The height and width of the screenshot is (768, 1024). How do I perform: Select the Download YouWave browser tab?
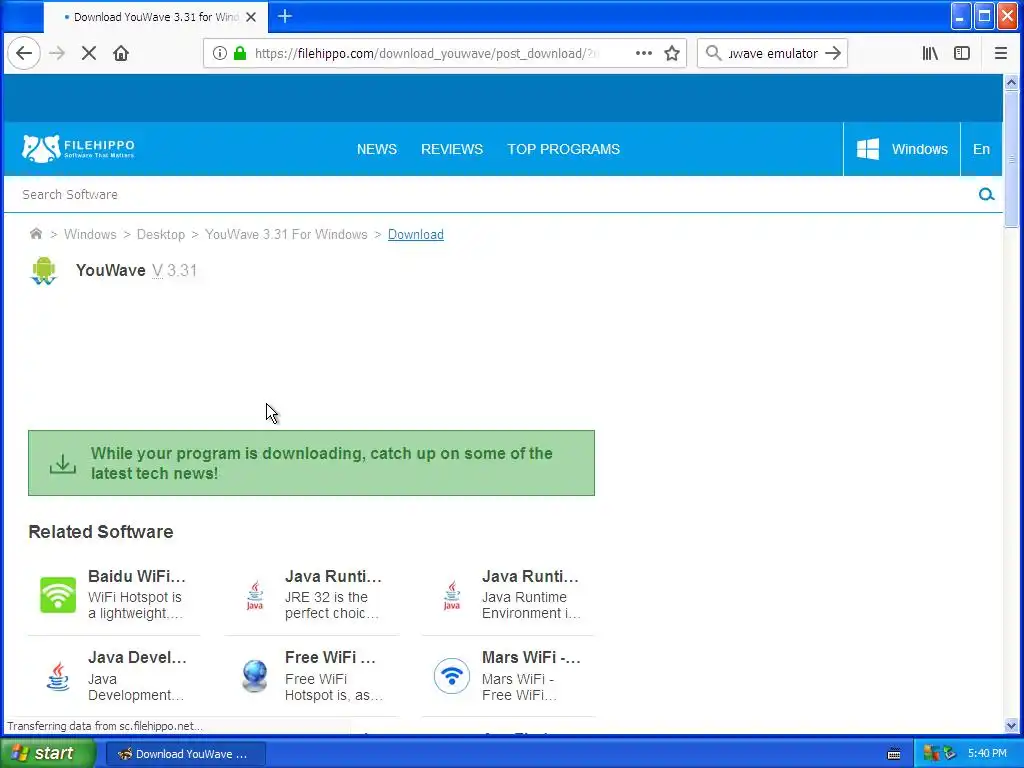156,18
